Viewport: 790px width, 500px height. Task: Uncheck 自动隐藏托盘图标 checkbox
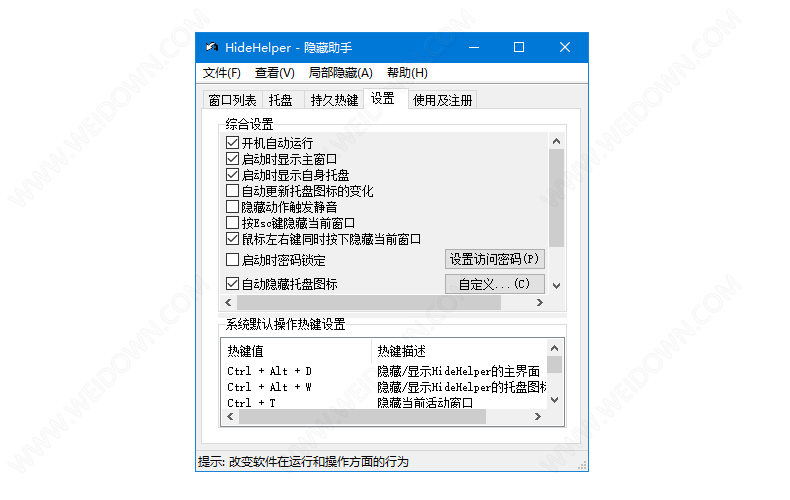point(232,284)
